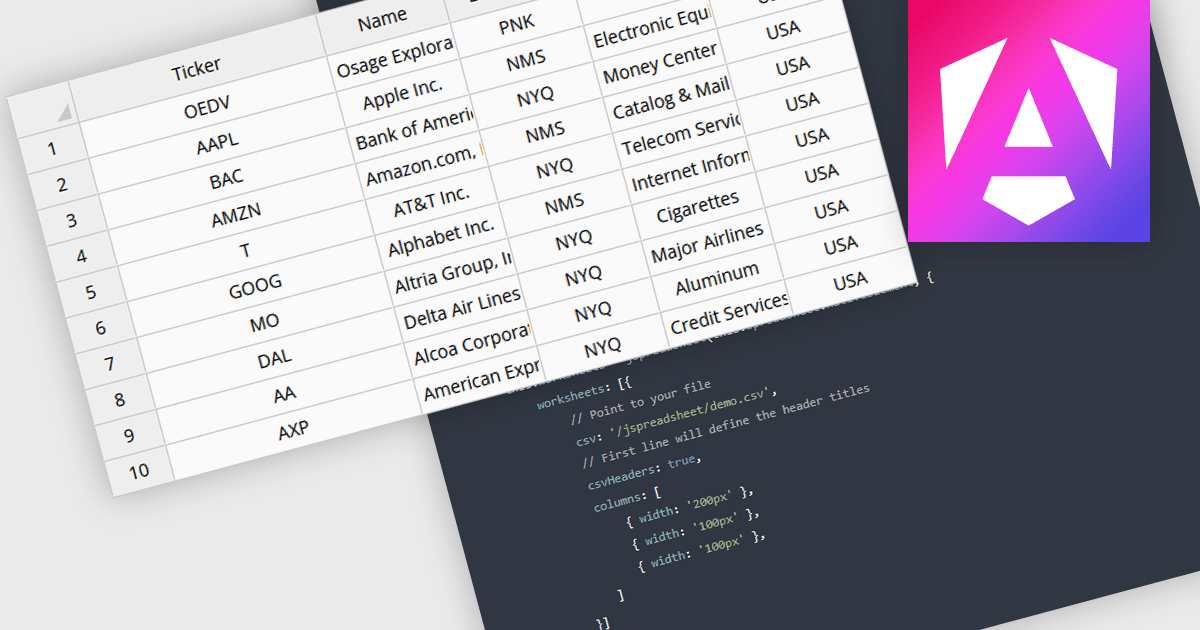The height and width of the screenshot is (630, 1200).
Task: Select row header 8
Action: tap(120, 399)
